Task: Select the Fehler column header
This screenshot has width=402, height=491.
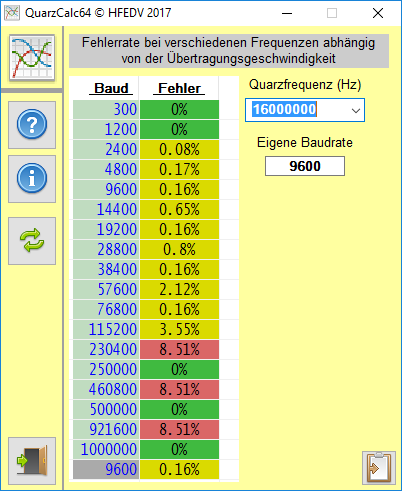Action: point(179,88)
